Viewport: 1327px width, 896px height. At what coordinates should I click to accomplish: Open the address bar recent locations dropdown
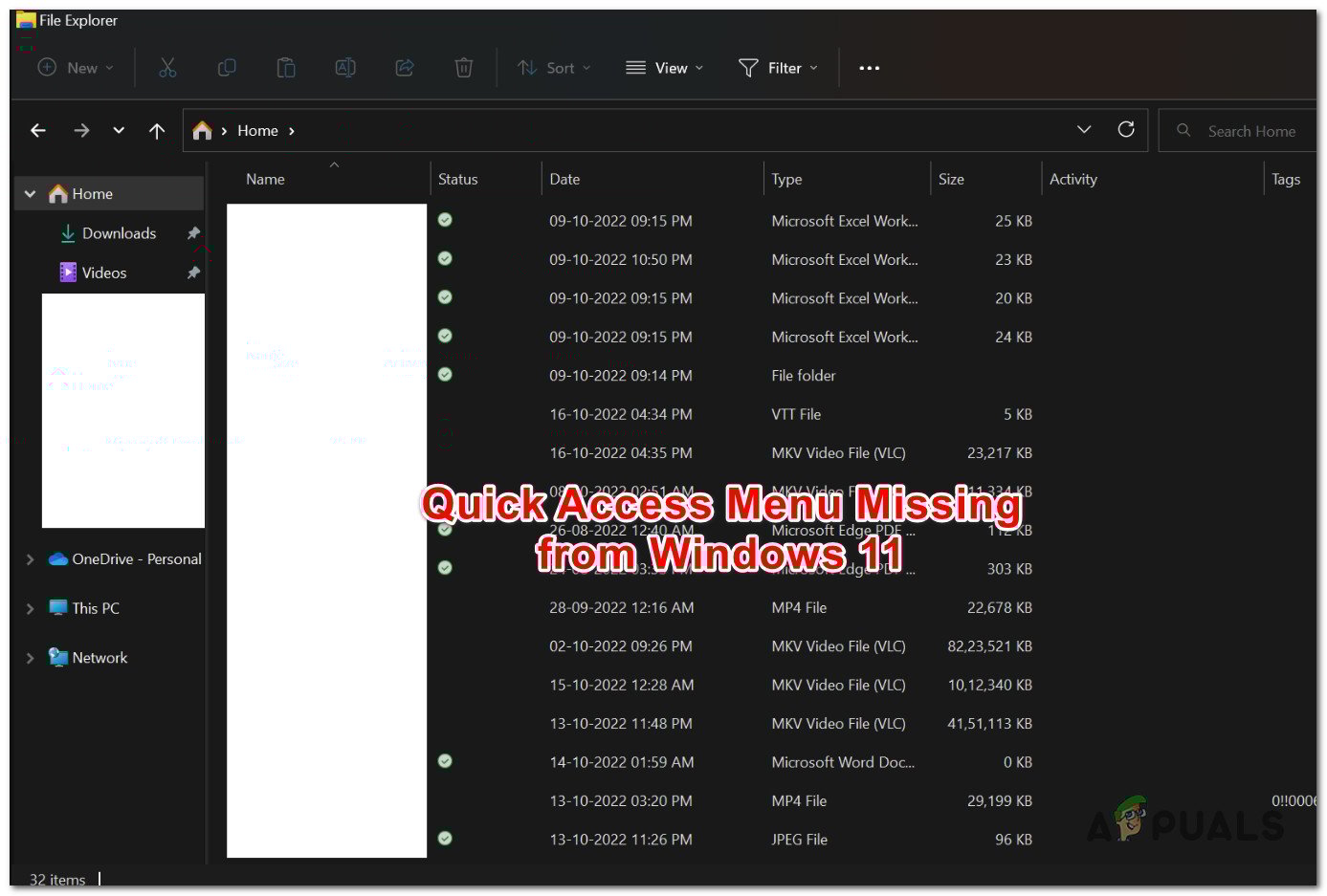pyautogui.click(x=1084, y=130)
